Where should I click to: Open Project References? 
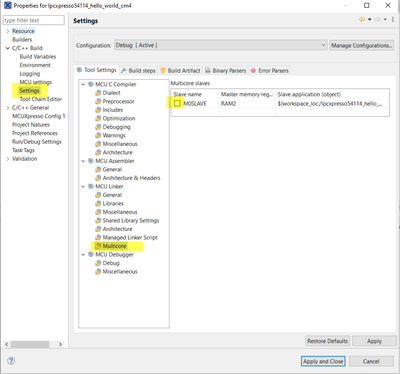pyautogui.click(x=35, y=133)
